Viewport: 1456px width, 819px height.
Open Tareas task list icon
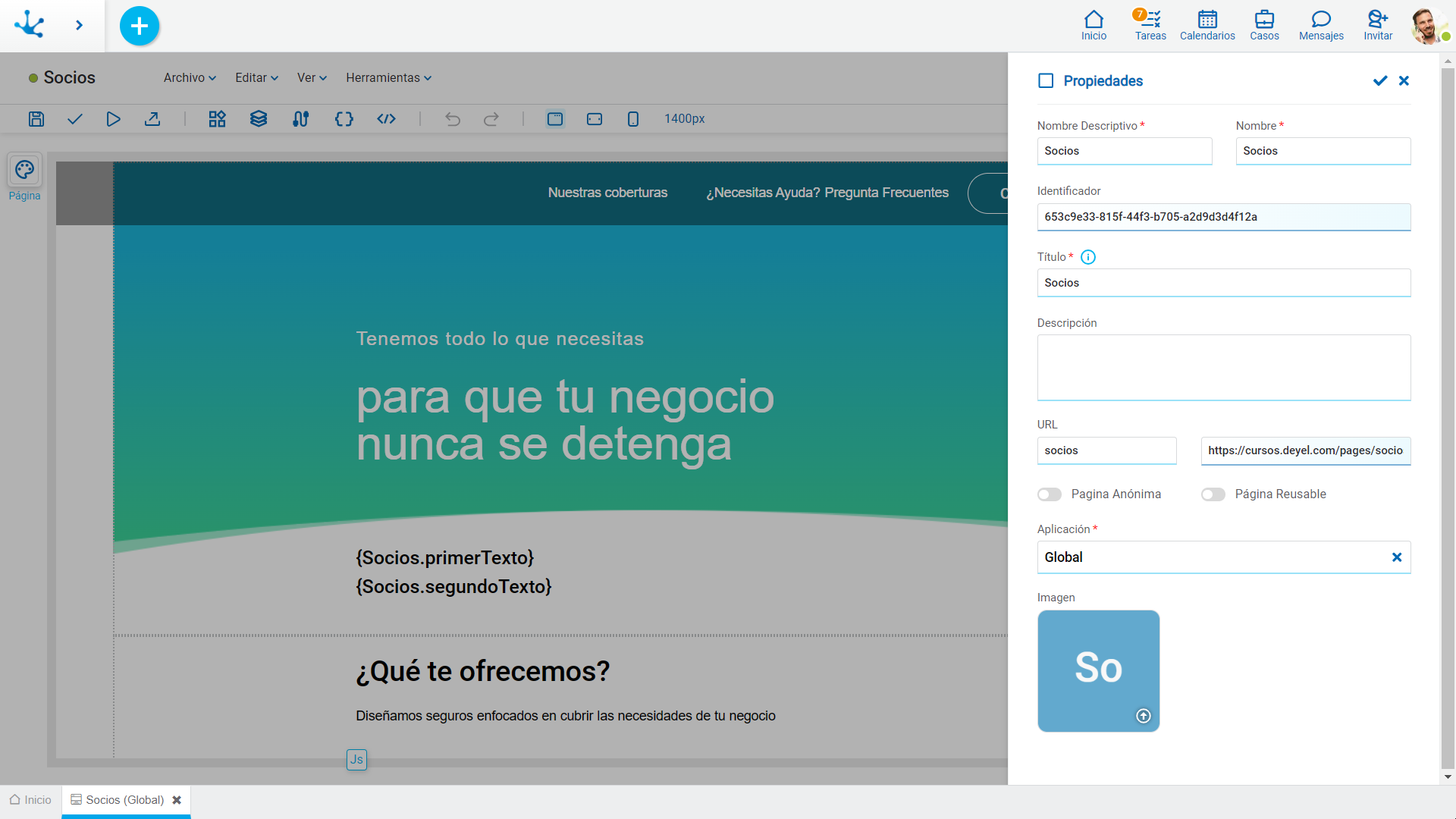pos(1150,25)
